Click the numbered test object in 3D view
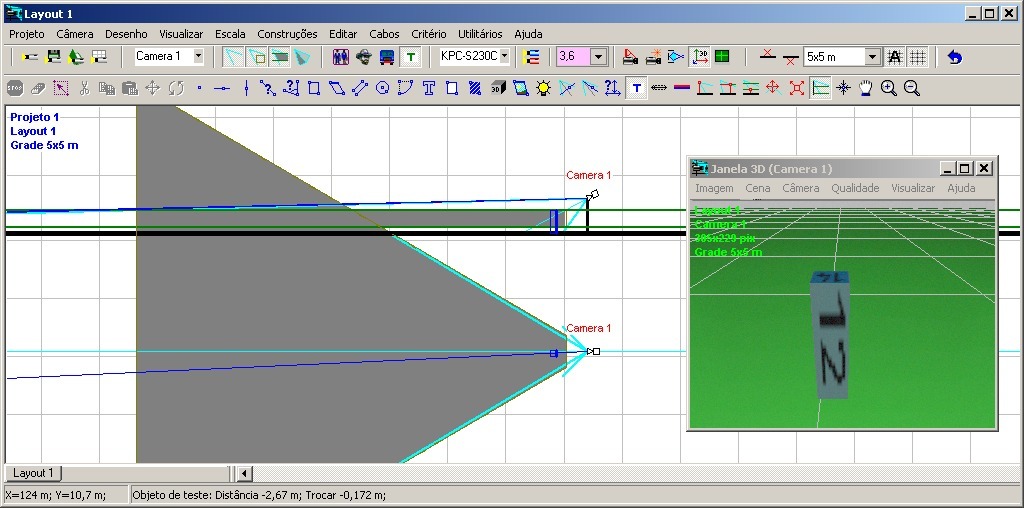1024x508 pixels. (x=830, y=333)
